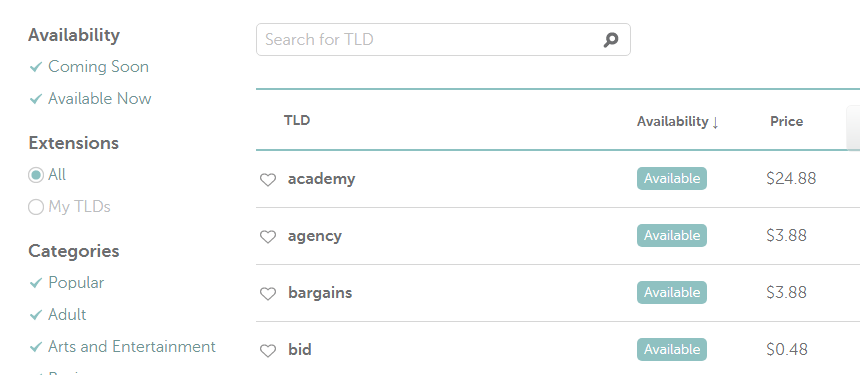Favorite the bargains TLD heart icon
This screenshot has width=860, height=375.
[268, 294]
